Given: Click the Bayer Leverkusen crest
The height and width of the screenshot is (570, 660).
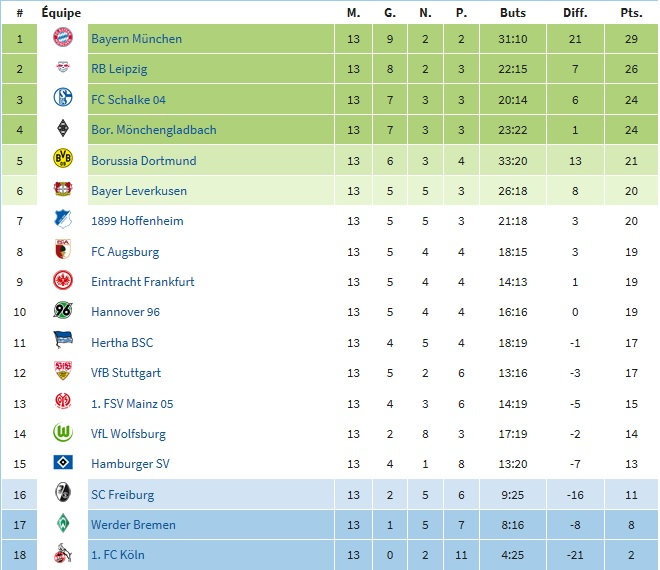Looking at the screenshot, I should point(63,190).
